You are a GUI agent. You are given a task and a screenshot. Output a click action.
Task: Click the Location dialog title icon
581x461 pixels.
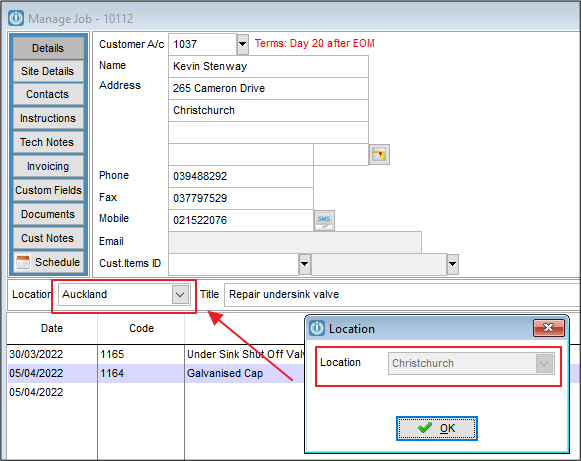pos(317,328)
